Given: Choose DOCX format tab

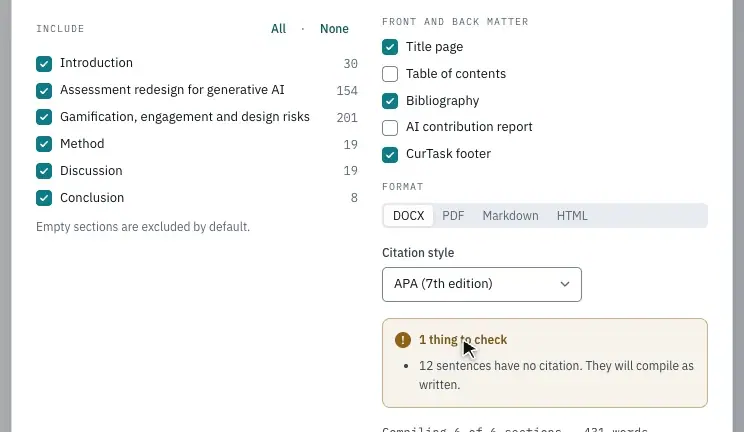Looking at the screenshot, I should (x=409, y=216).
